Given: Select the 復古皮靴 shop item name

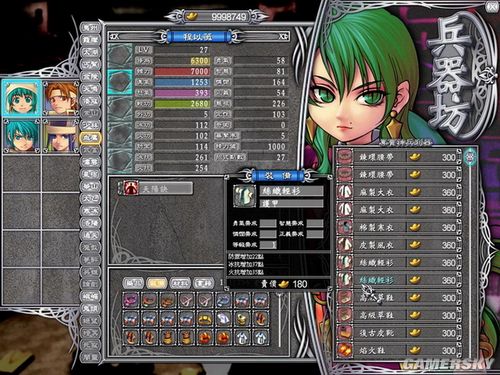Looking at the screenshot, I should [376, 333].
